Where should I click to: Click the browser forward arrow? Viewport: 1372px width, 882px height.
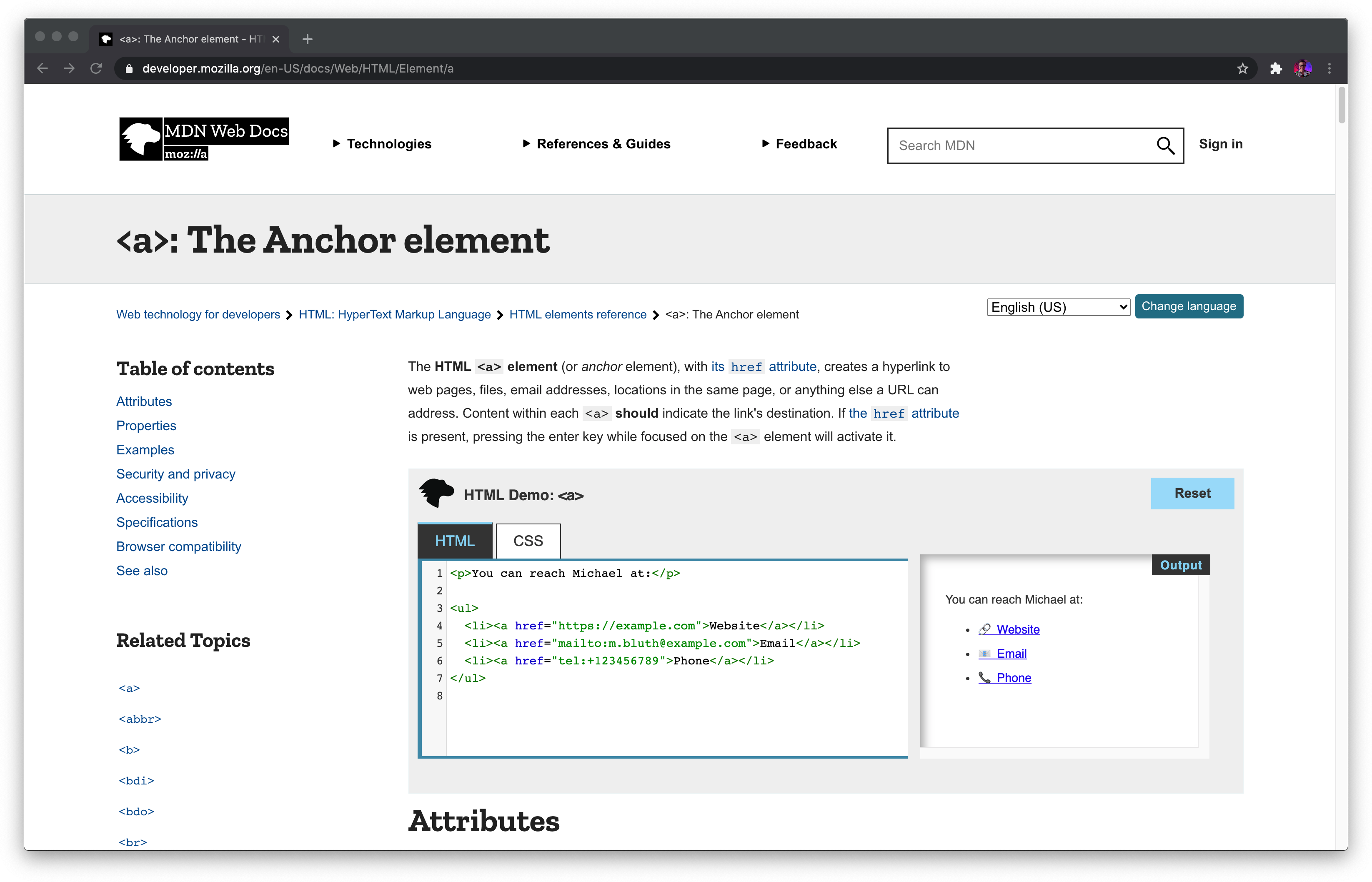(69, 69)
